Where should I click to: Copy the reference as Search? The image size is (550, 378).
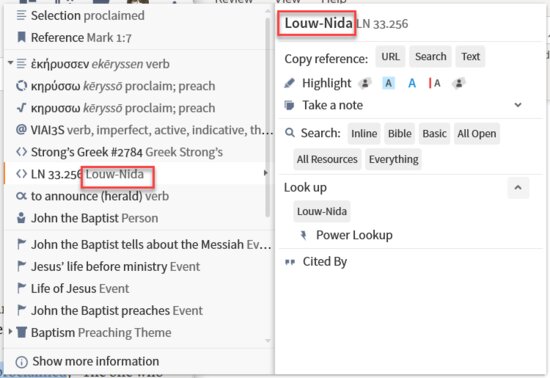(x=430, y=56)
